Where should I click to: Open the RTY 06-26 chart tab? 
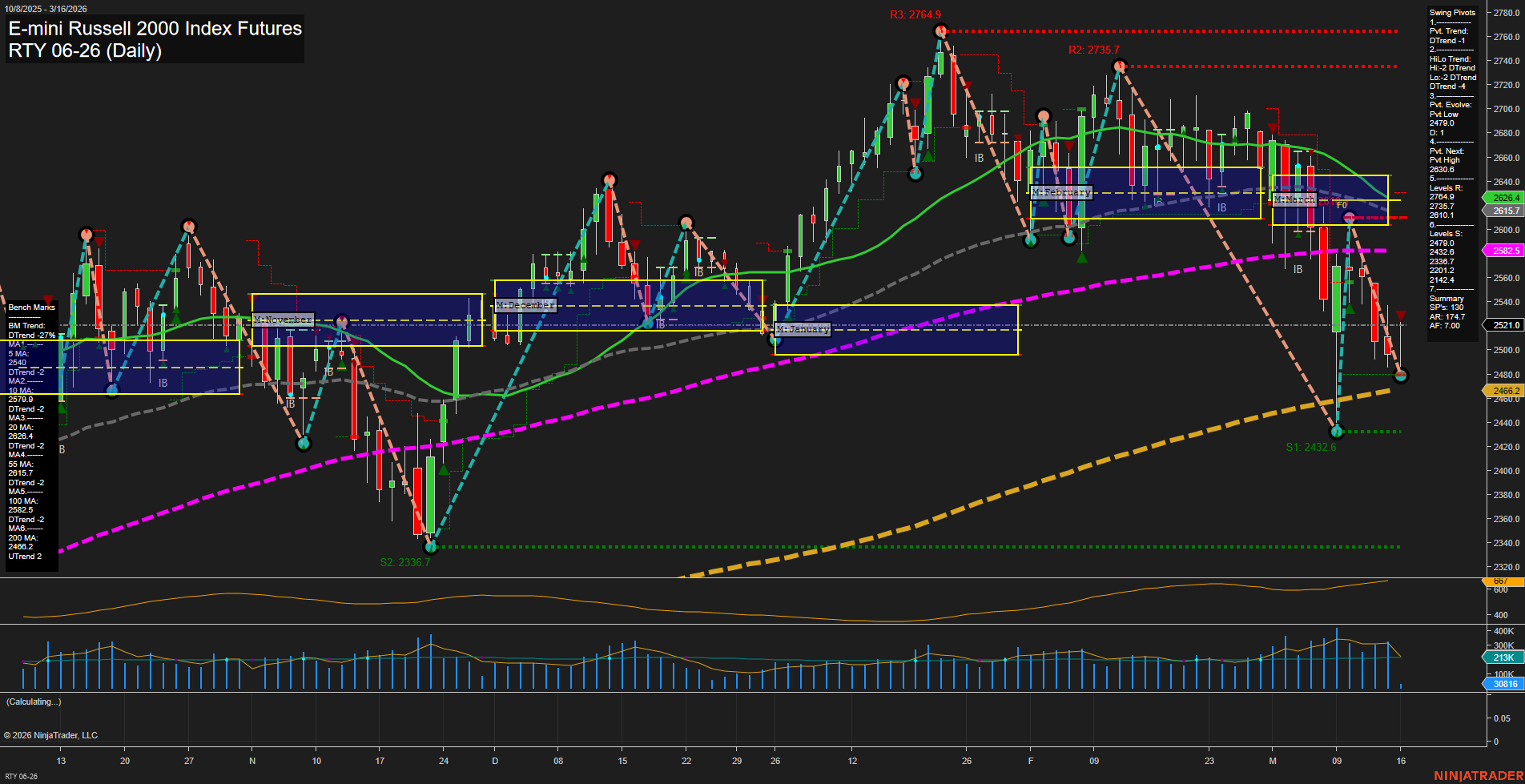point(22,777)
